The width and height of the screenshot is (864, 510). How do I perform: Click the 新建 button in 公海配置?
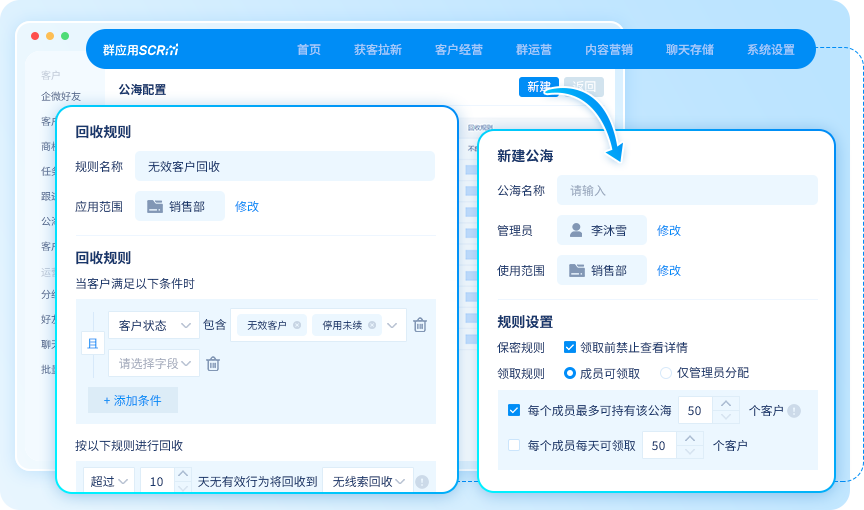click(x=538, y=87)
